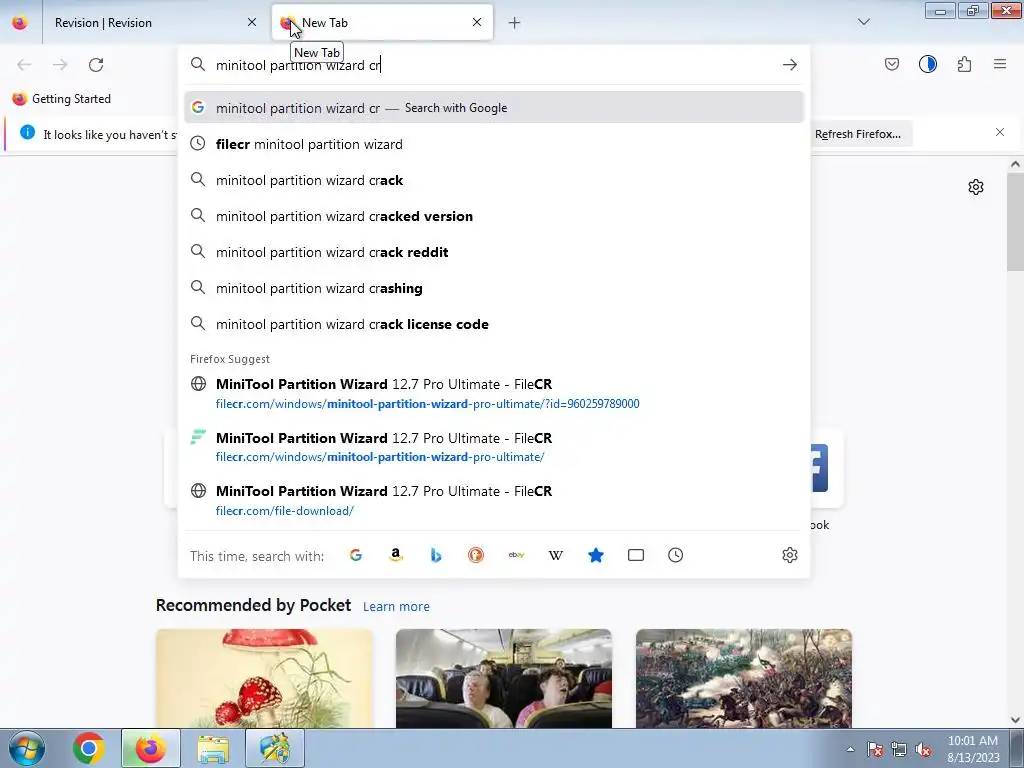Open the battle painting Pocket story thumbnail
Viewport: 1024px width, 768px height.
point(744,678)
